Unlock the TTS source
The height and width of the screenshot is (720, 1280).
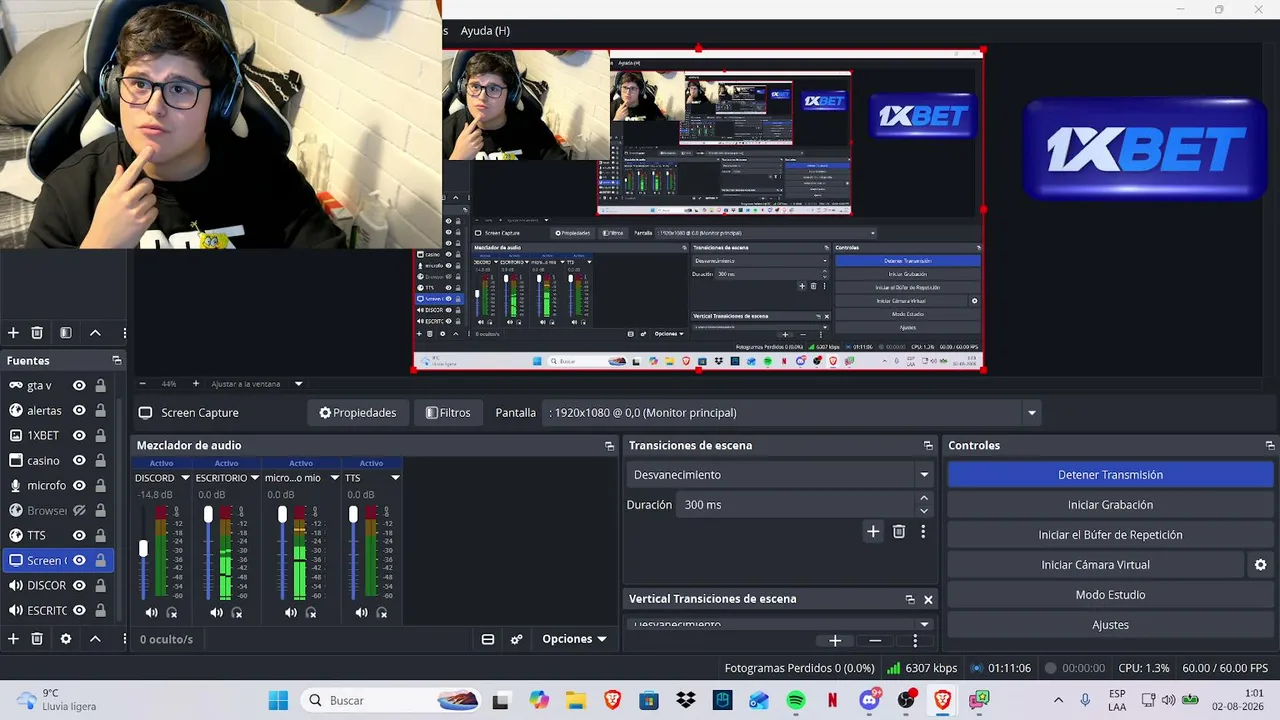coord(100,535)
